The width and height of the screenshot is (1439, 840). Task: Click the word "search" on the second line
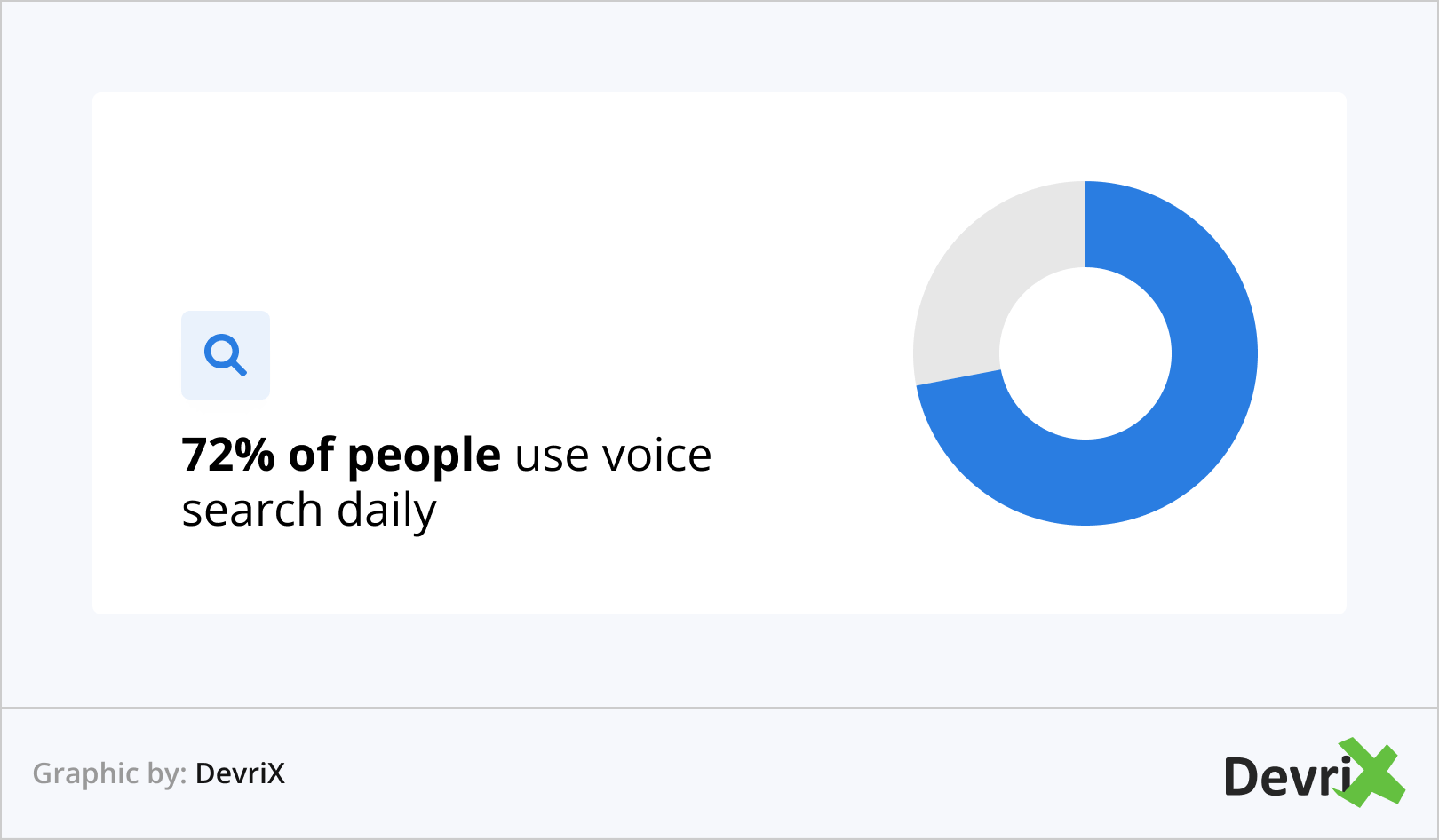pyautogui.click(x=251, y=511)
